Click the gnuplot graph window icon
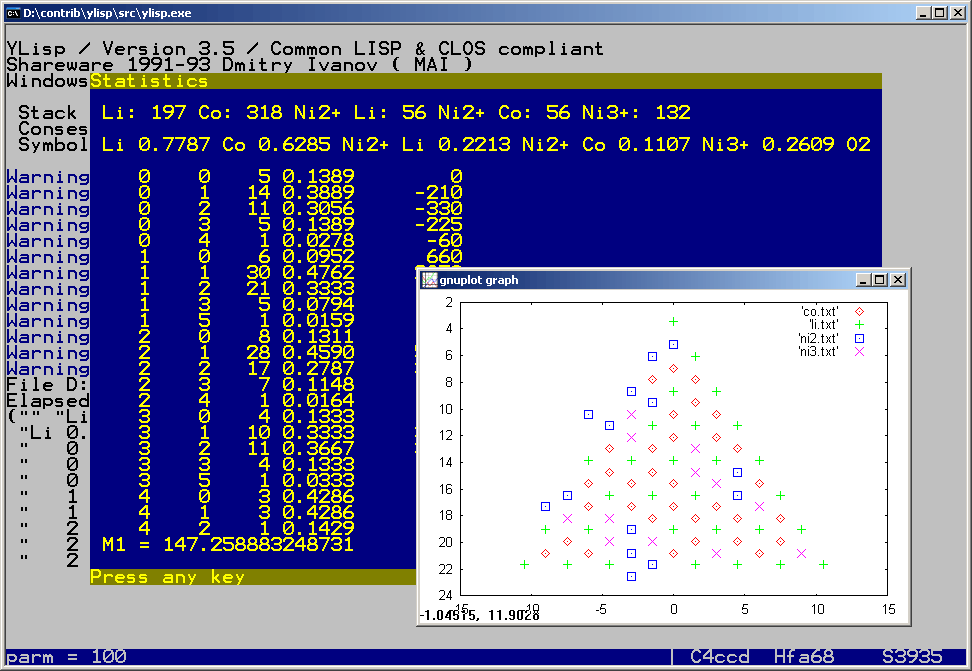 430,280
